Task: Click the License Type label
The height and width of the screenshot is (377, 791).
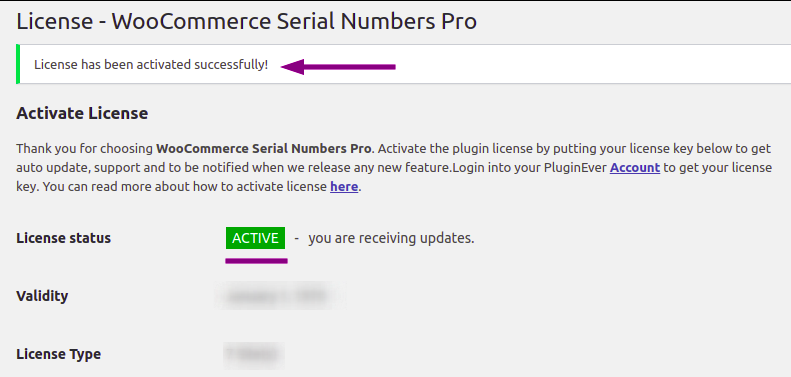Action: 59,354
